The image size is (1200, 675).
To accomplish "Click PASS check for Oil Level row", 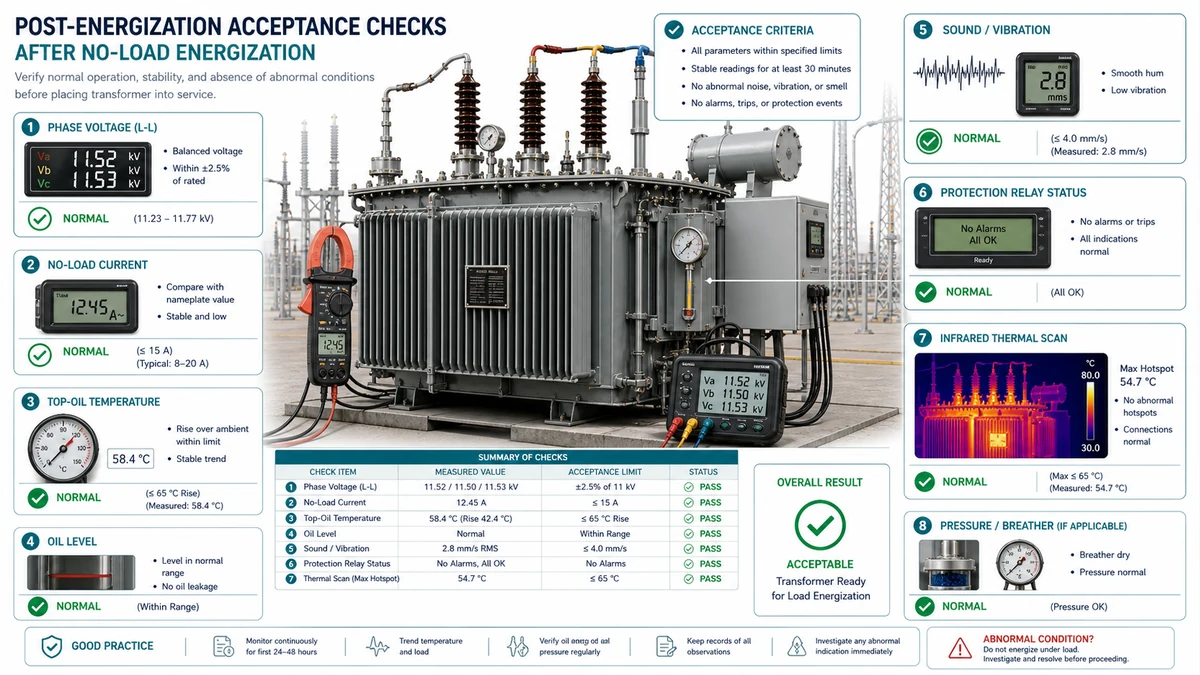I will coord(688,534).
